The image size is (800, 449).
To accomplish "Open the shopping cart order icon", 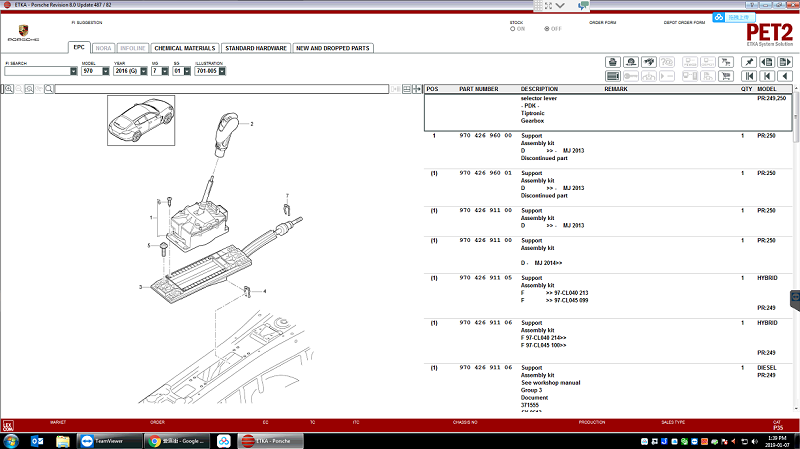I will click(726, 76).
